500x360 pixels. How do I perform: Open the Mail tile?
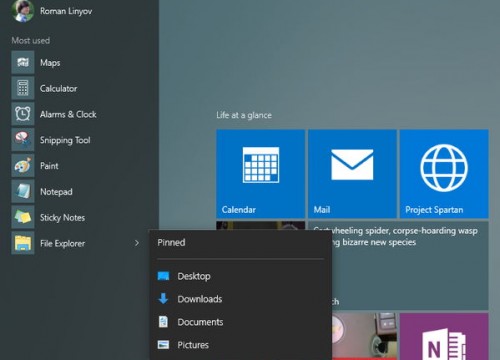352,174
